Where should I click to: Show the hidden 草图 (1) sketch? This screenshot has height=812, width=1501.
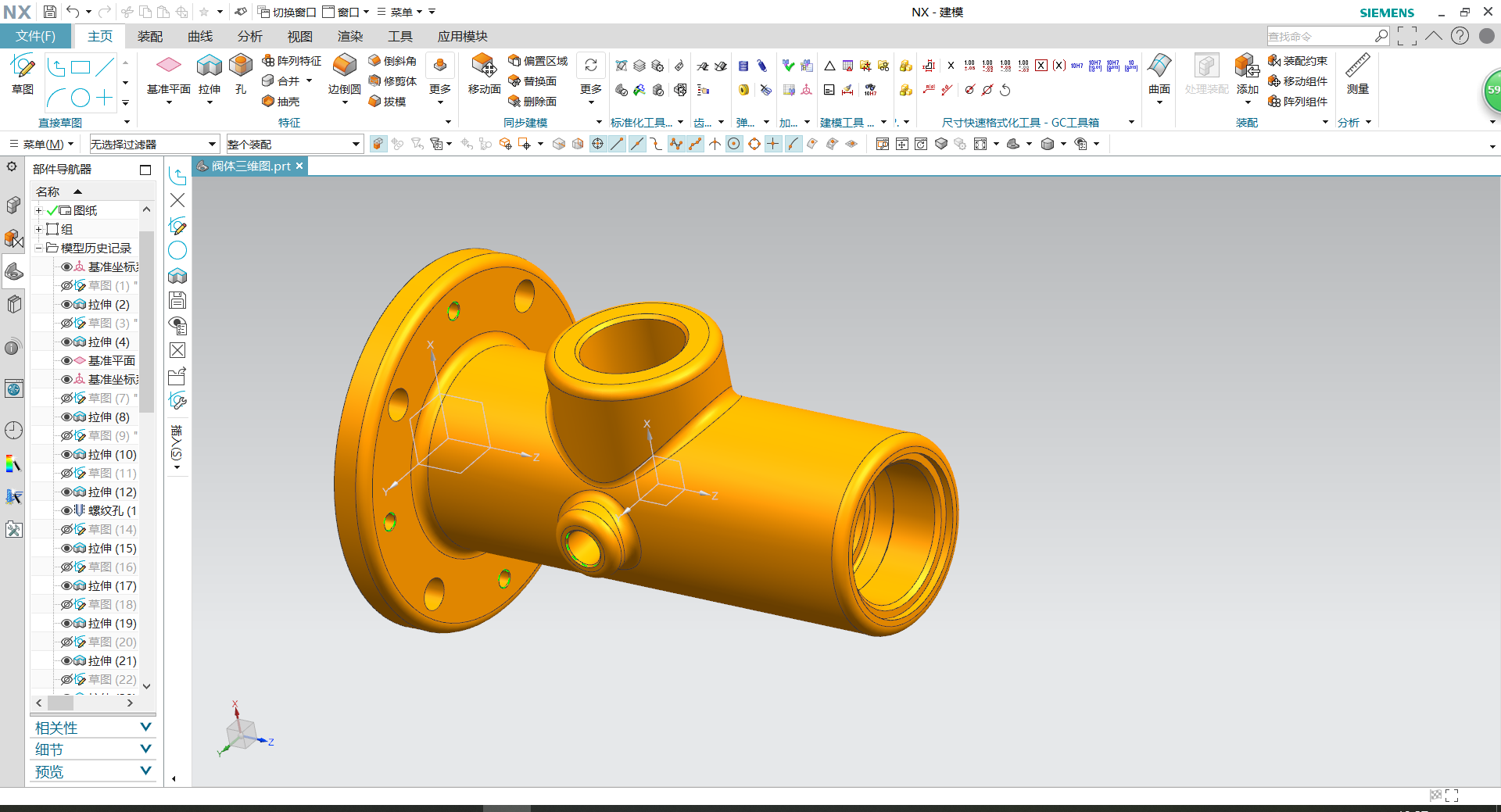tap(66, 286)
